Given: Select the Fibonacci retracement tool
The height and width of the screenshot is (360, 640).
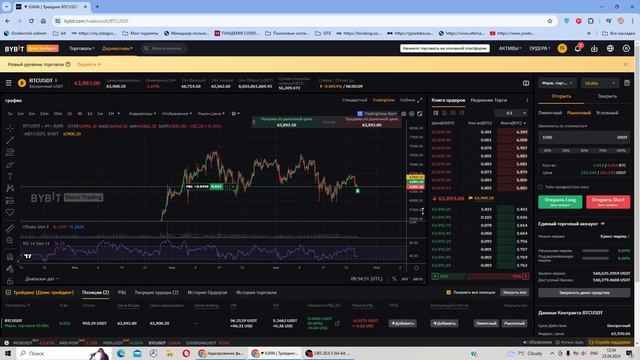Looking at the screenshot, I should click(x=10, y=152).
